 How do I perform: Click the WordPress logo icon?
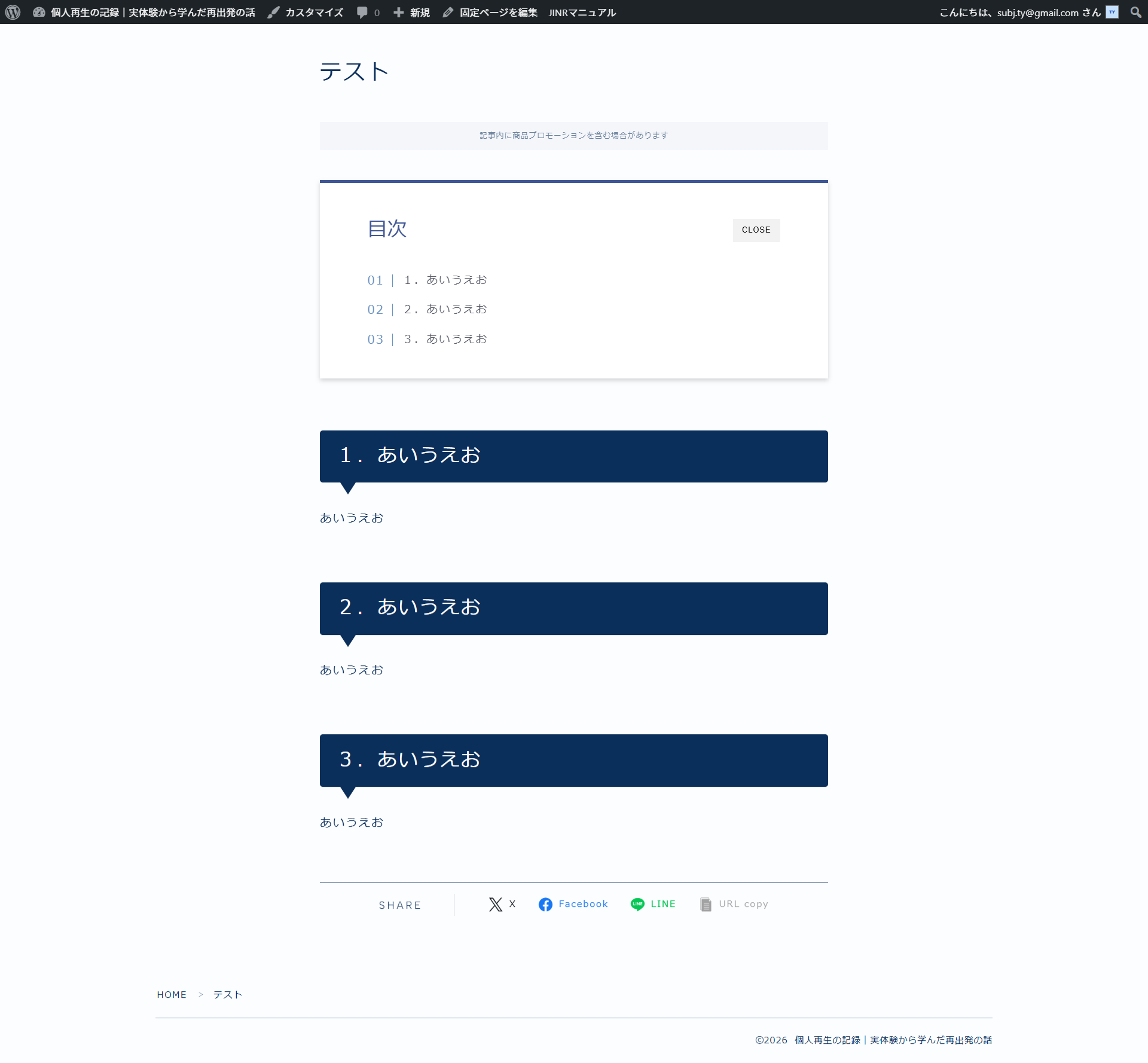pyautogui.click(x=13, y=12)
